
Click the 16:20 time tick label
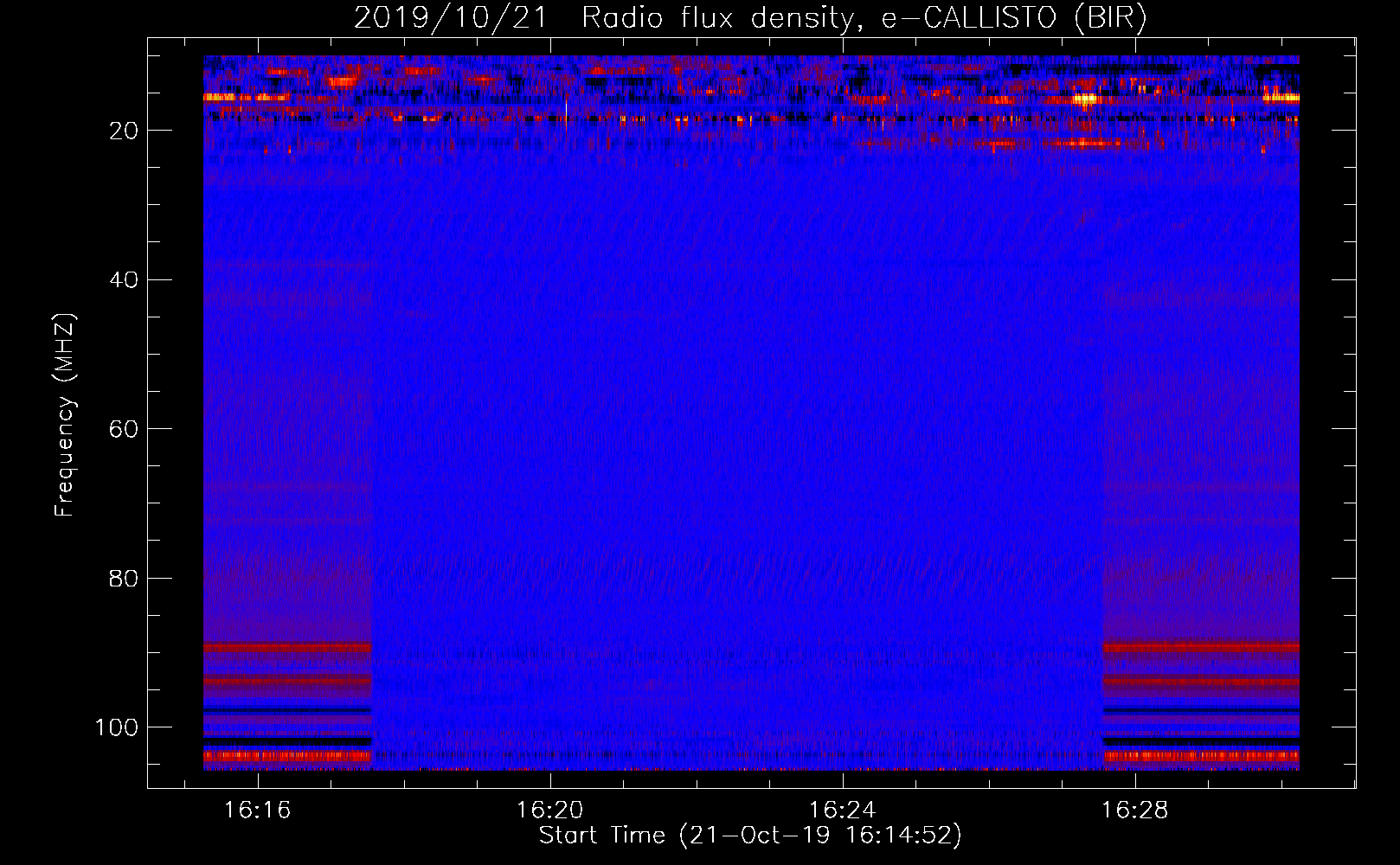(x=549, y=811)
